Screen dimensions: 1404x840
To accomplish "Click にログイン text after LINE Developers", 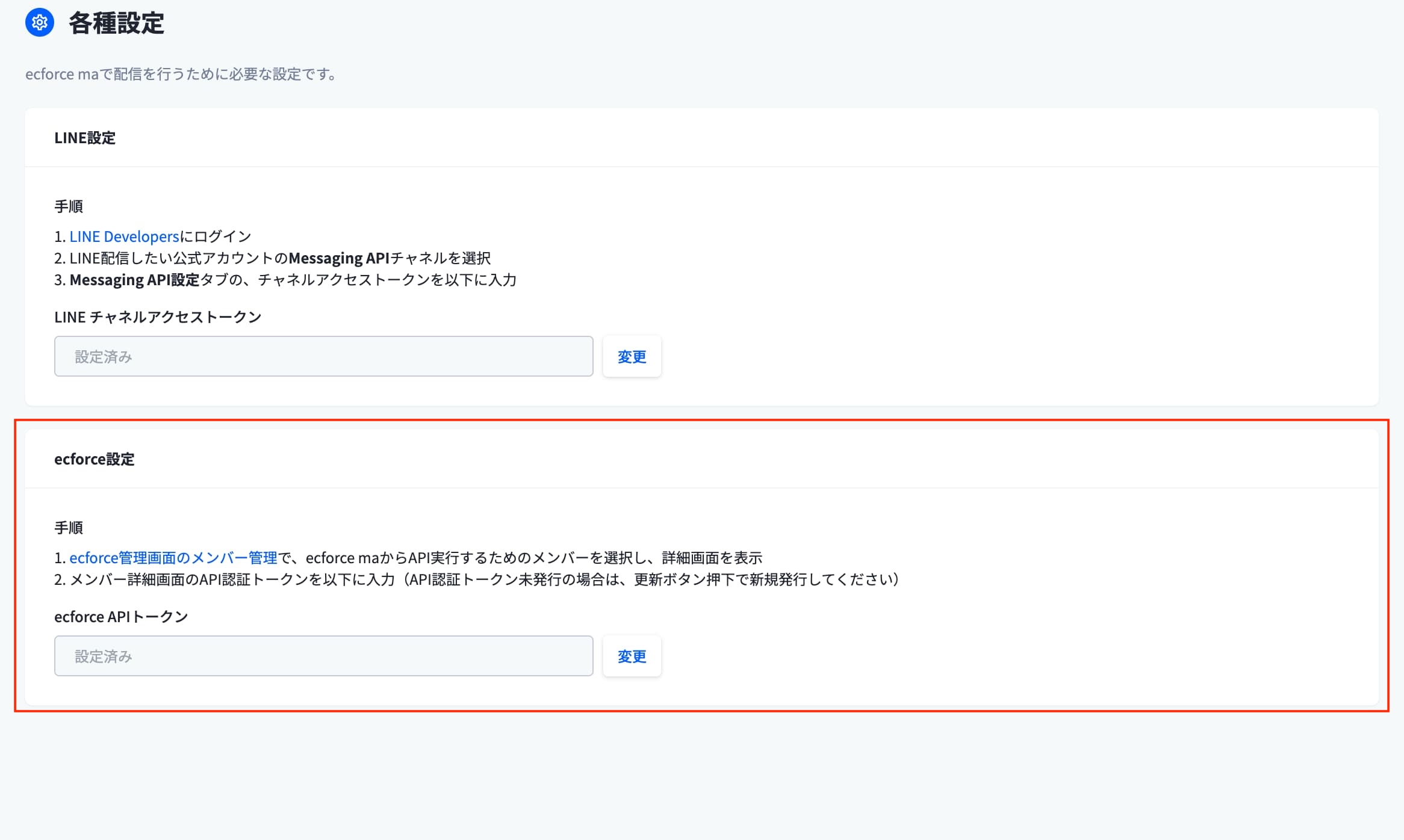I will coord(216,236).
